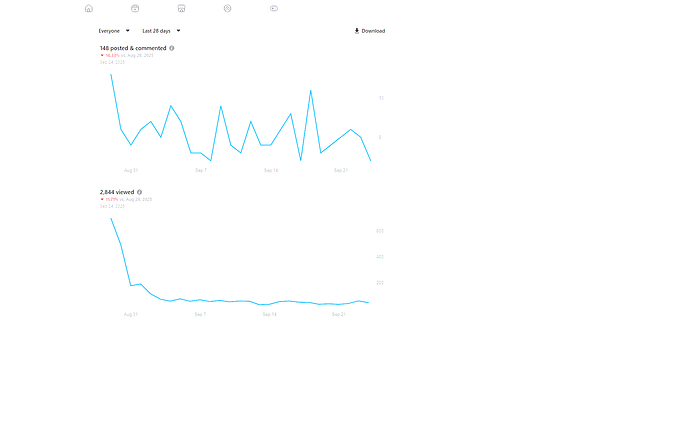
Task: Open the video/watch icon in top navigation
Action: click(135, 8)
